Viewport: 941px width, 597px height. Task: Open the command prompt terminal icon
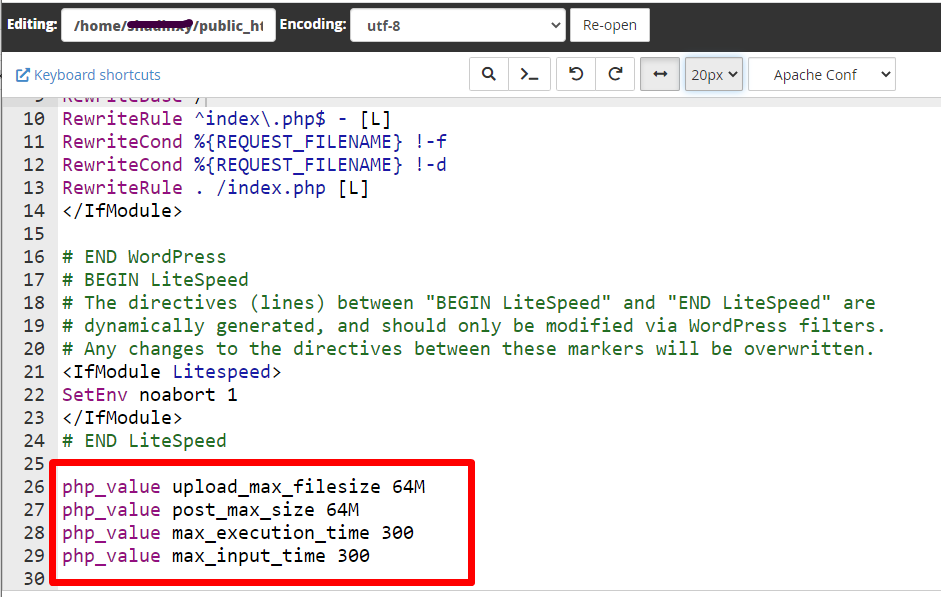[x=529, y=74]
